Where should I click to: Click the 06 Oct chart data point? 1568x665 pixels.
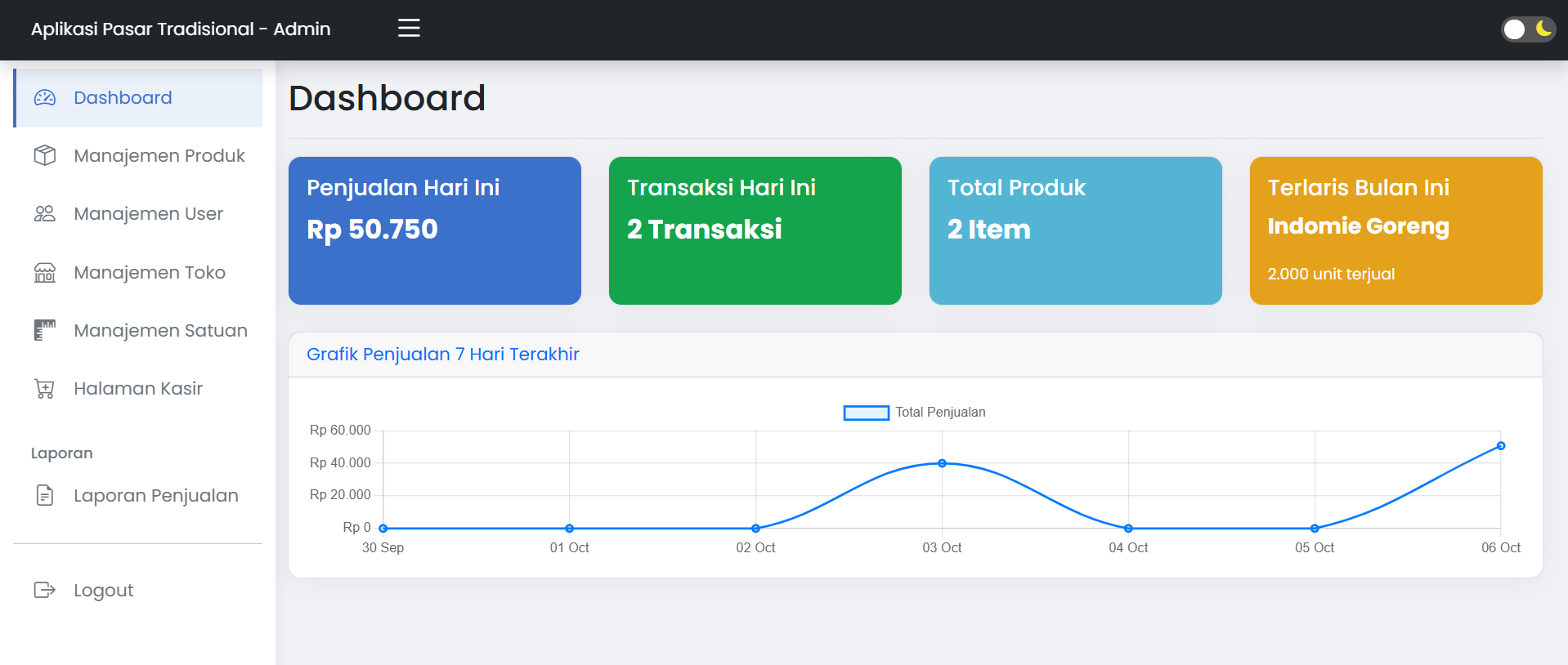click(1500, 446)
